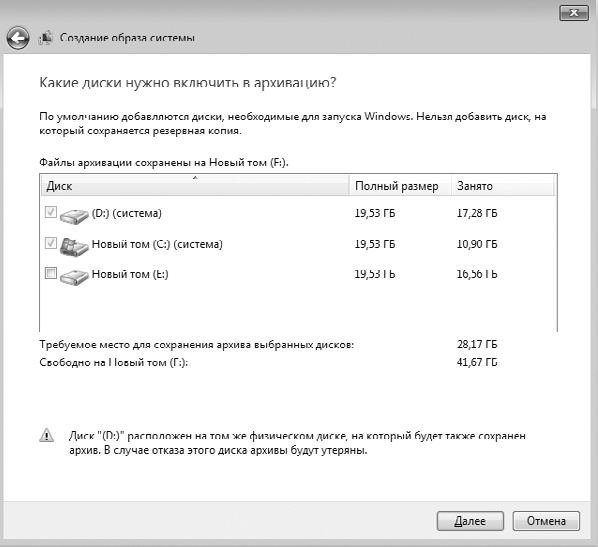Close the dialog with the X button
The height and width of the screenshot is (547, 598).
[574, 13]
